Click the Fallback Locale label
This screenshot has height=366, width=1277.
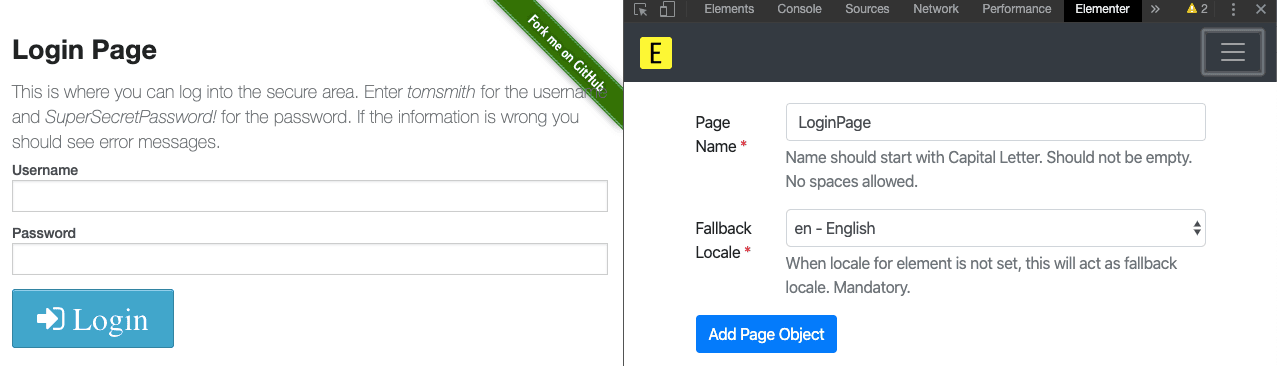723,240
